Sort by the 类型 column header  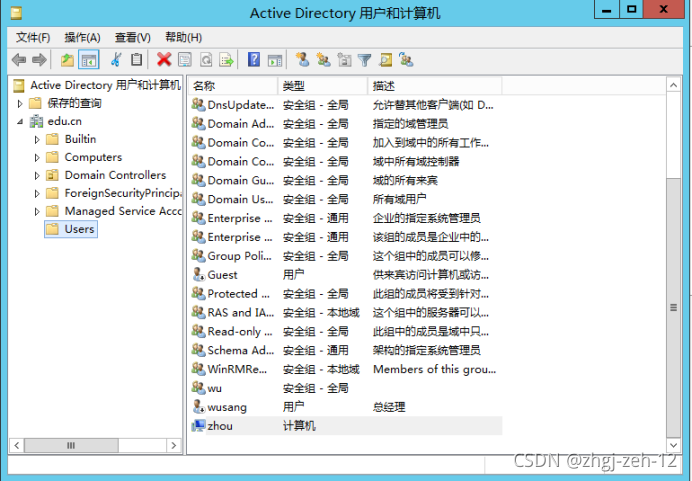tap(323, 86)
